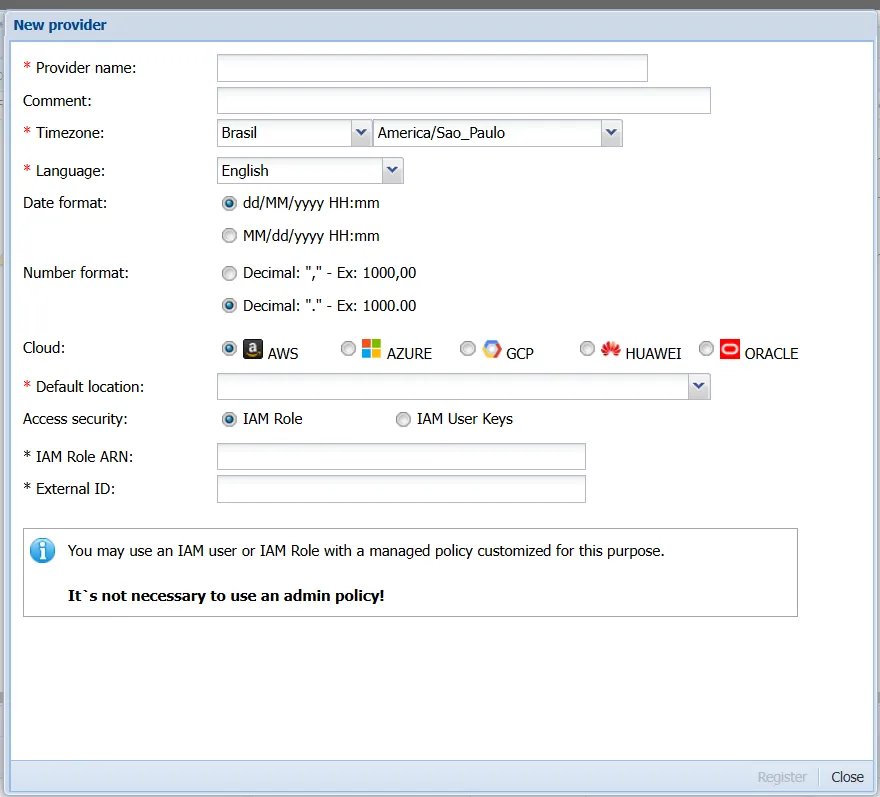This screenshot has height=797, width=880.
Task: Select MM/dd/yyyy HH:mm date format
Action: (x=230, y=237)
